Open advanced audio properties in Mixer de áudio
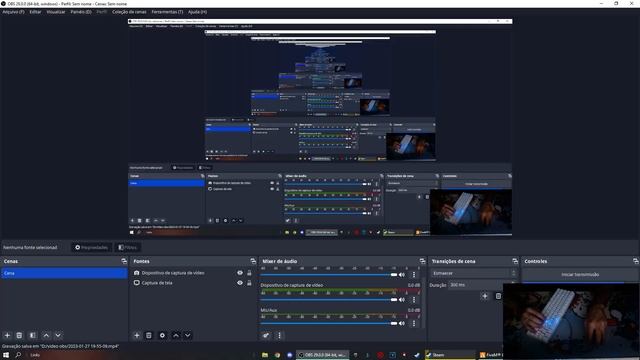Screen dimensions: 640x360 point(266,335)
